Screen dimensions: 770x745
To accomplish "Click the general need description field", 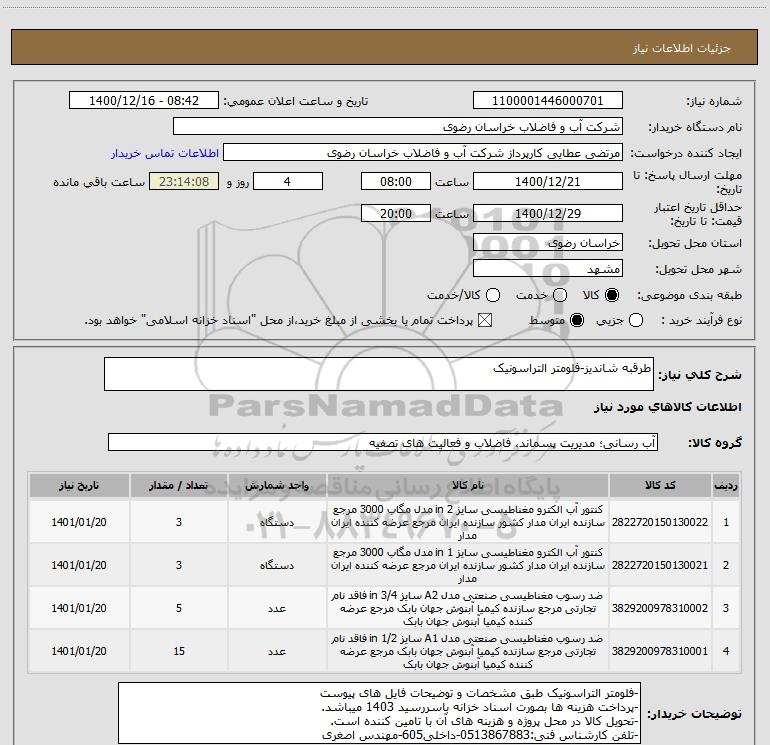I will click(379, 374).
